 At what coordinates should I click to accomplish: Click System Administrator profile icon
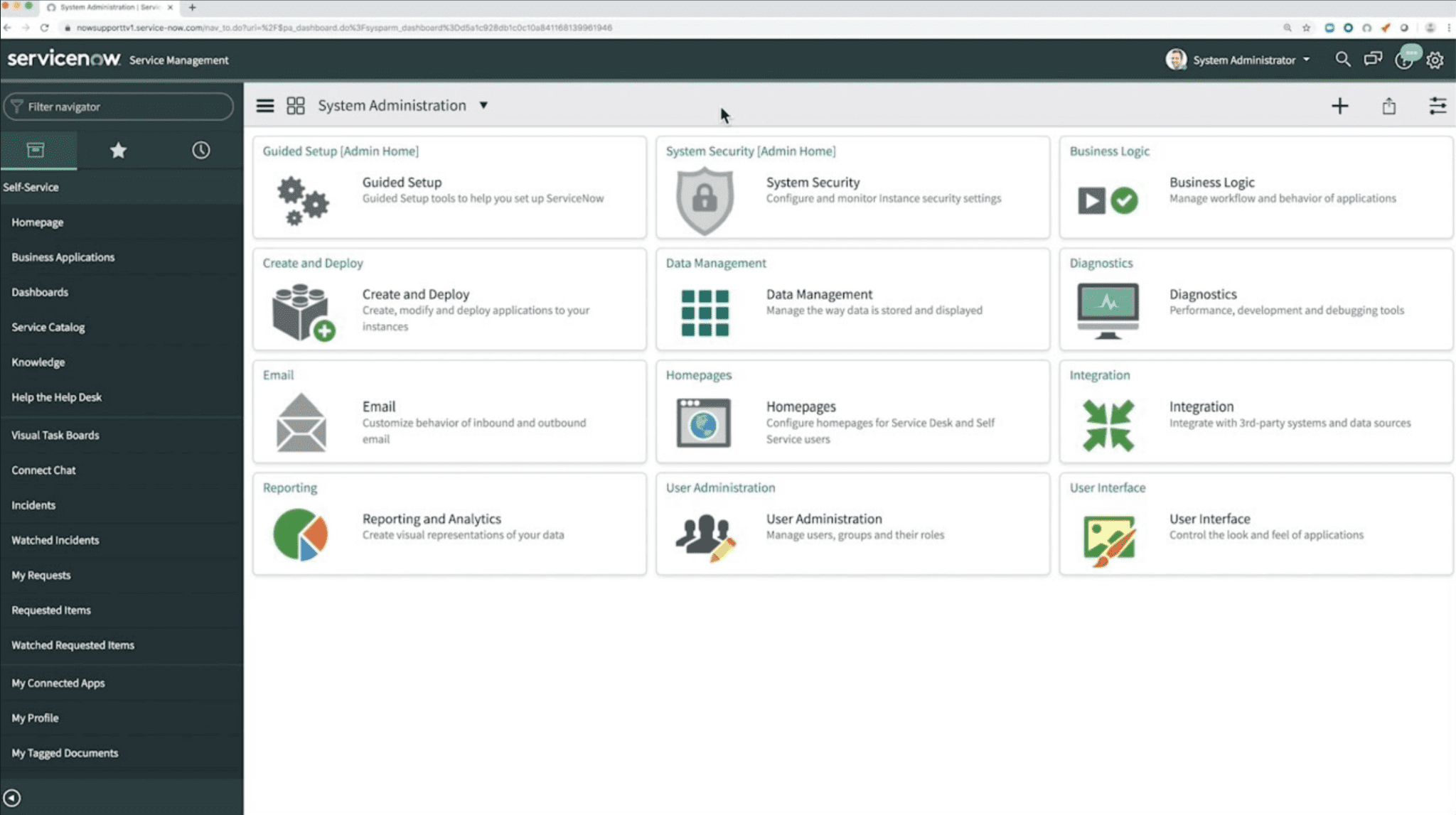pyautogui.click(x=1176, y=60)
